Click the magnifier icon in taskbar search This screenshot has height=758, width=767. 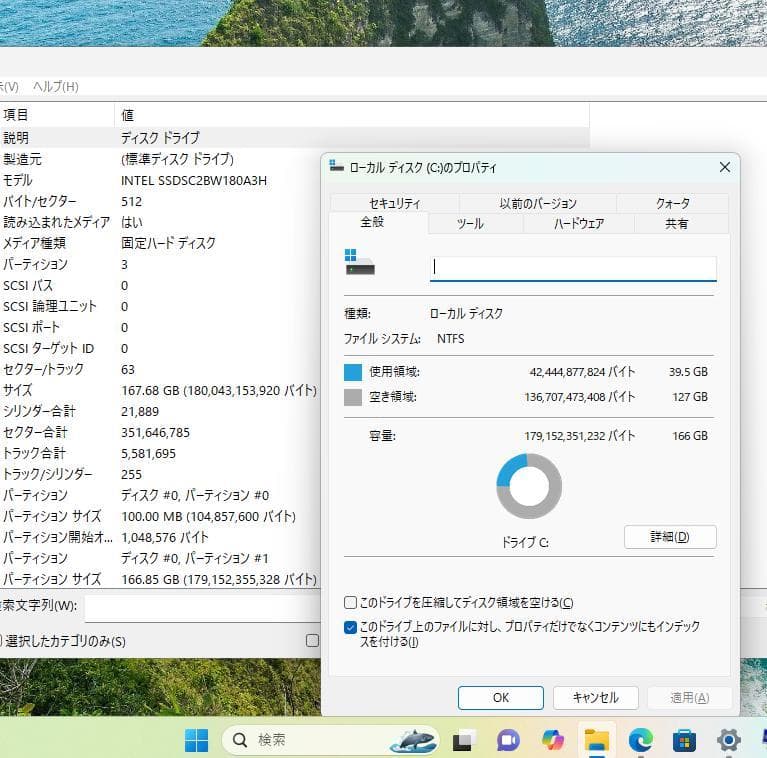[239, 740]
